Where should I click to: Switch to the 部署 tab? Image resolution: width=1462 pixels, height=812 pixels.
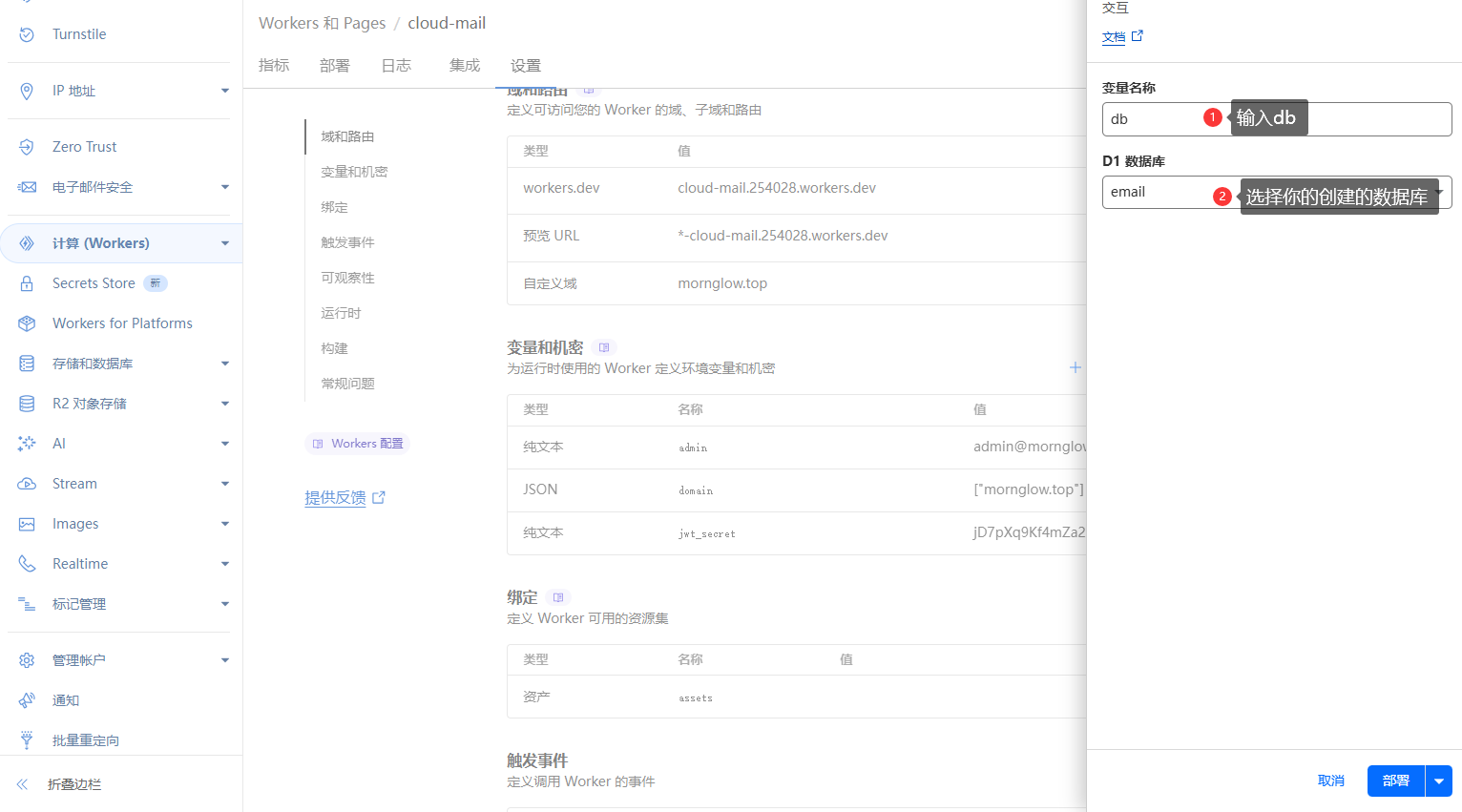(x=335, y=65)
